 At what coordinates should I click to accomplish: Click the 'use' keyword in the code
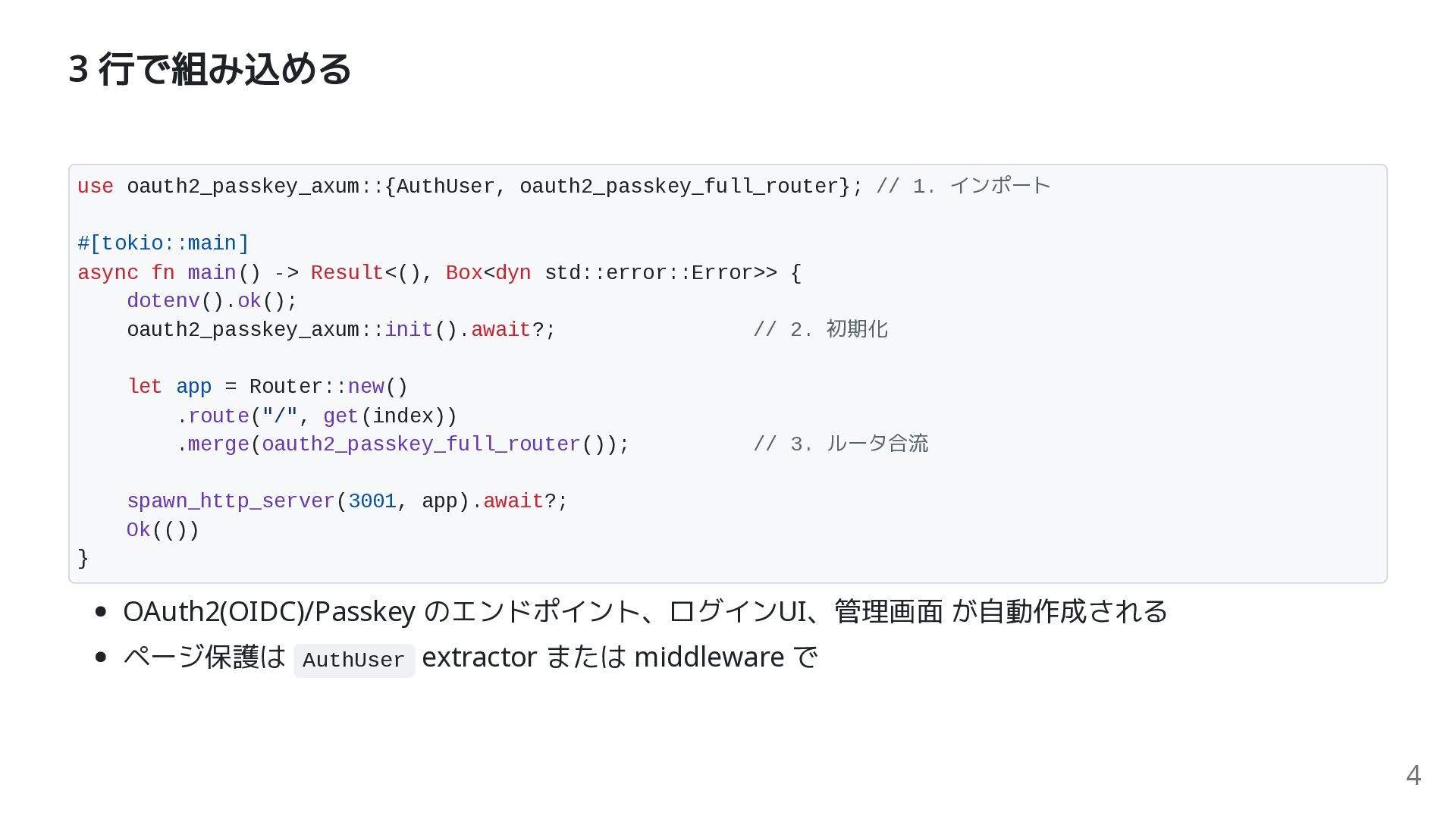(96, 187)
